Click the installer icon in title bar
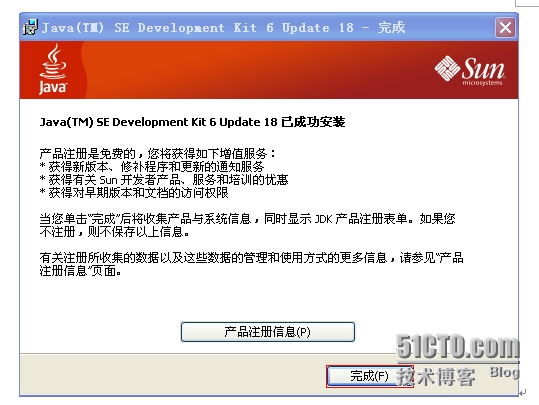Viewport: 539px width, 405px height. pyautogui.click(x=30, y=28)
